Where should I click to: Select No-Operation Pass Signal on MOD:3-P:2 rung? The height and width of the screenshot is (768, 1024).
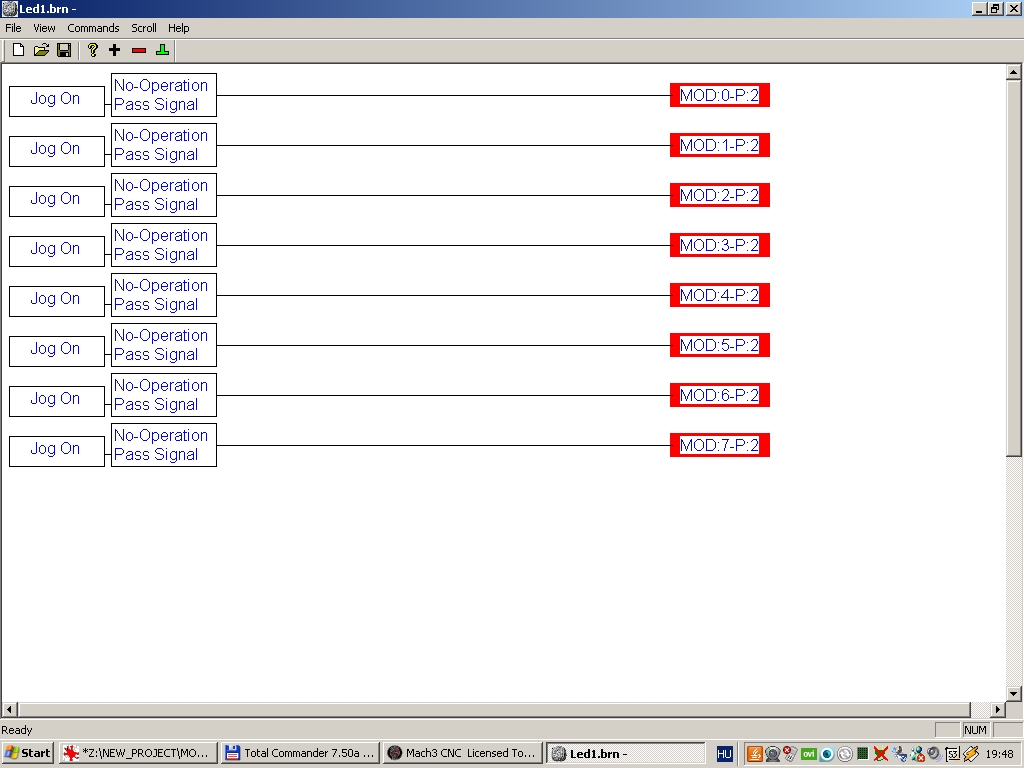pos(164,245)
